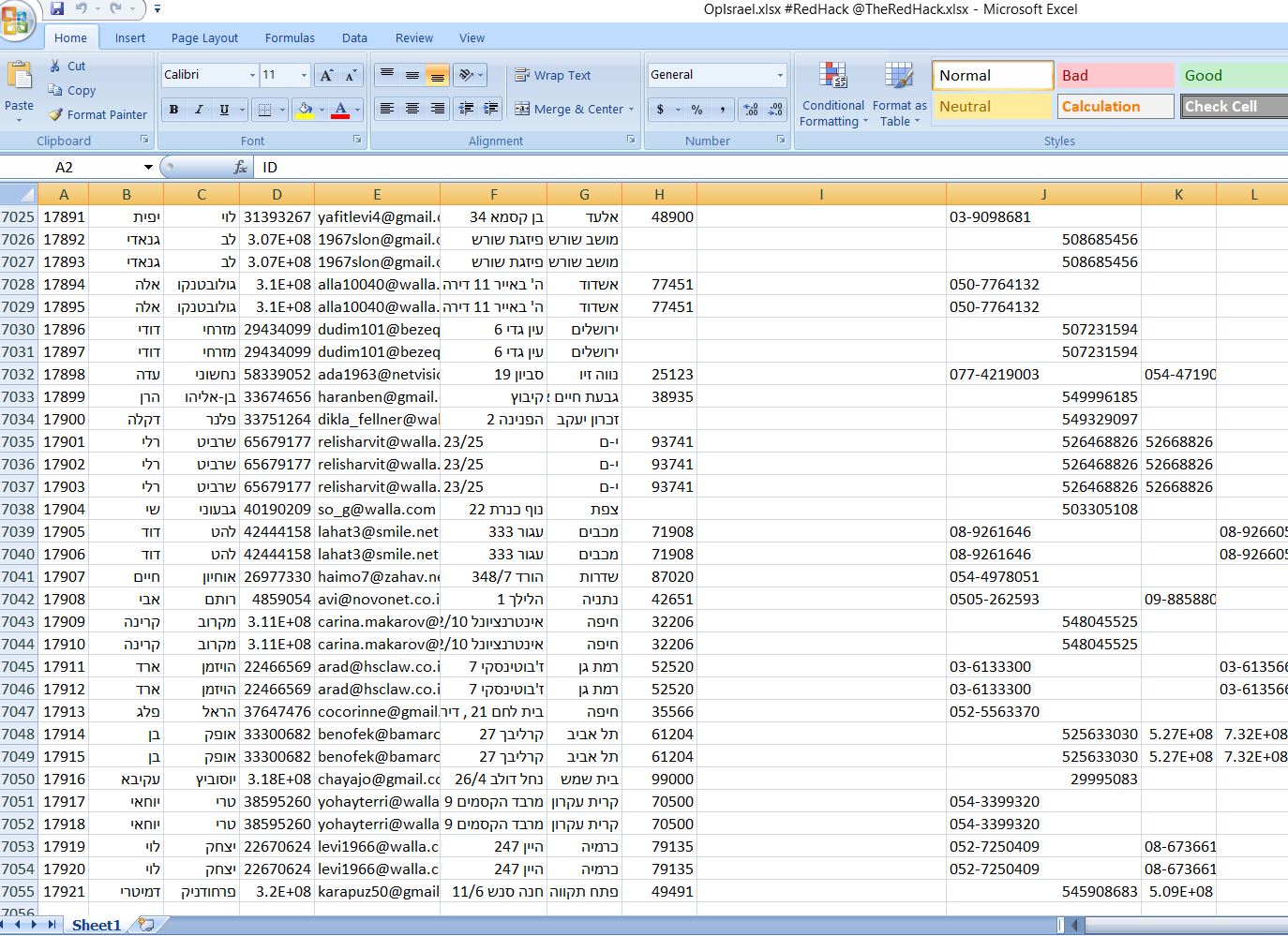This screenshot has height=936, width=1288.
Task: Click the Format Painter brush icon
Action: tap(55, 114)
